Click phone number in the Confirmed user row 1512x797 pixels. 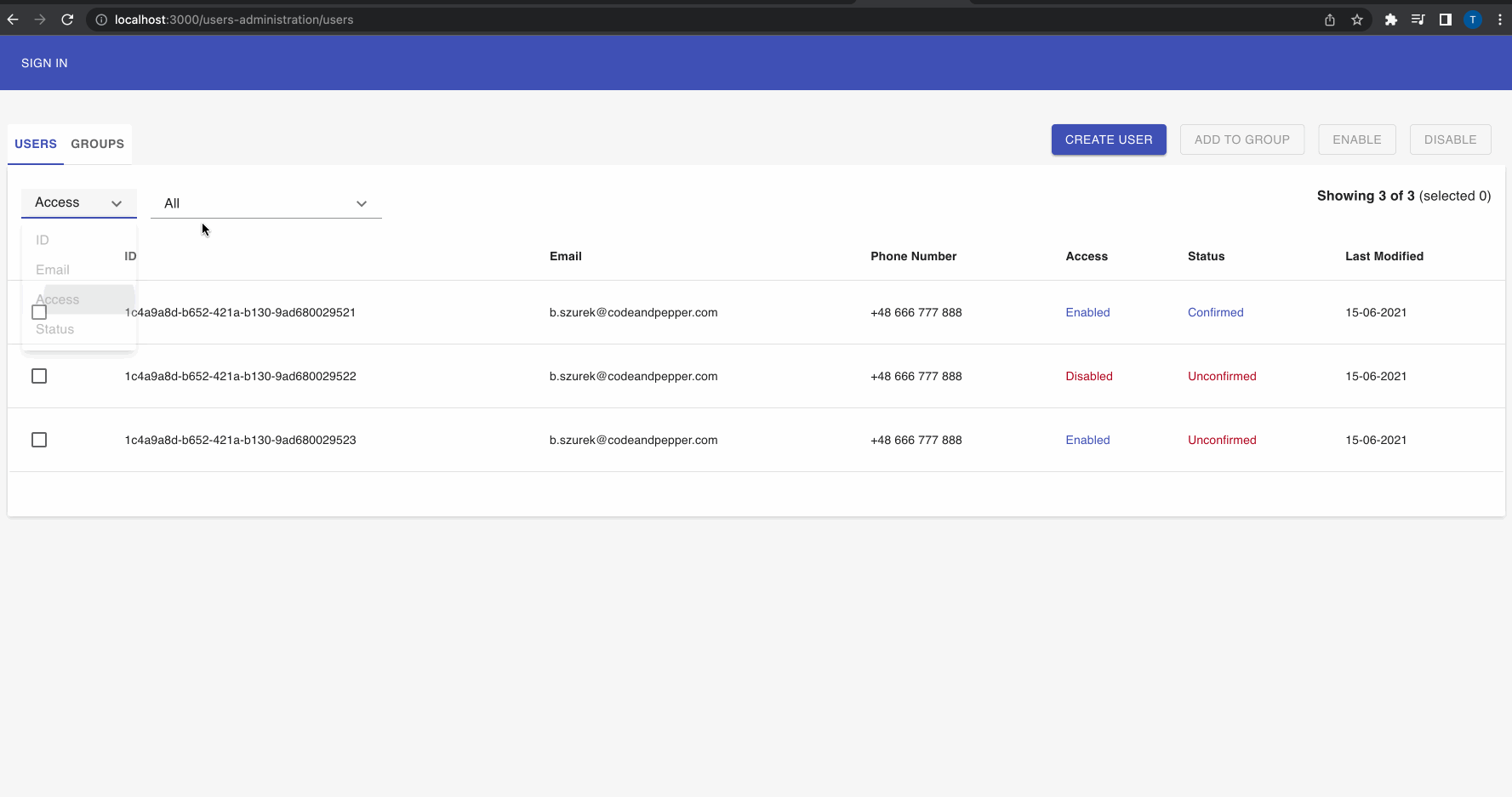(916, 312)
